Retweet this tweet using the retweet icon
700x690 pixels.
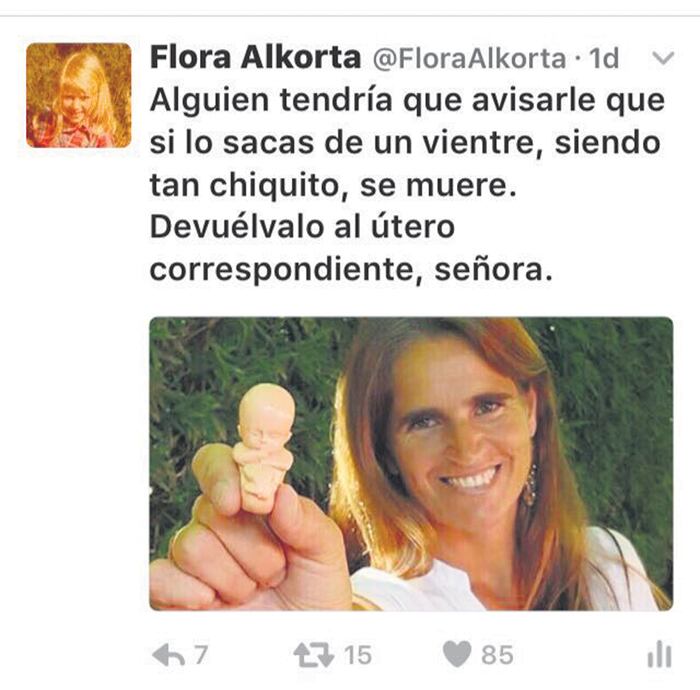[314, 656]
